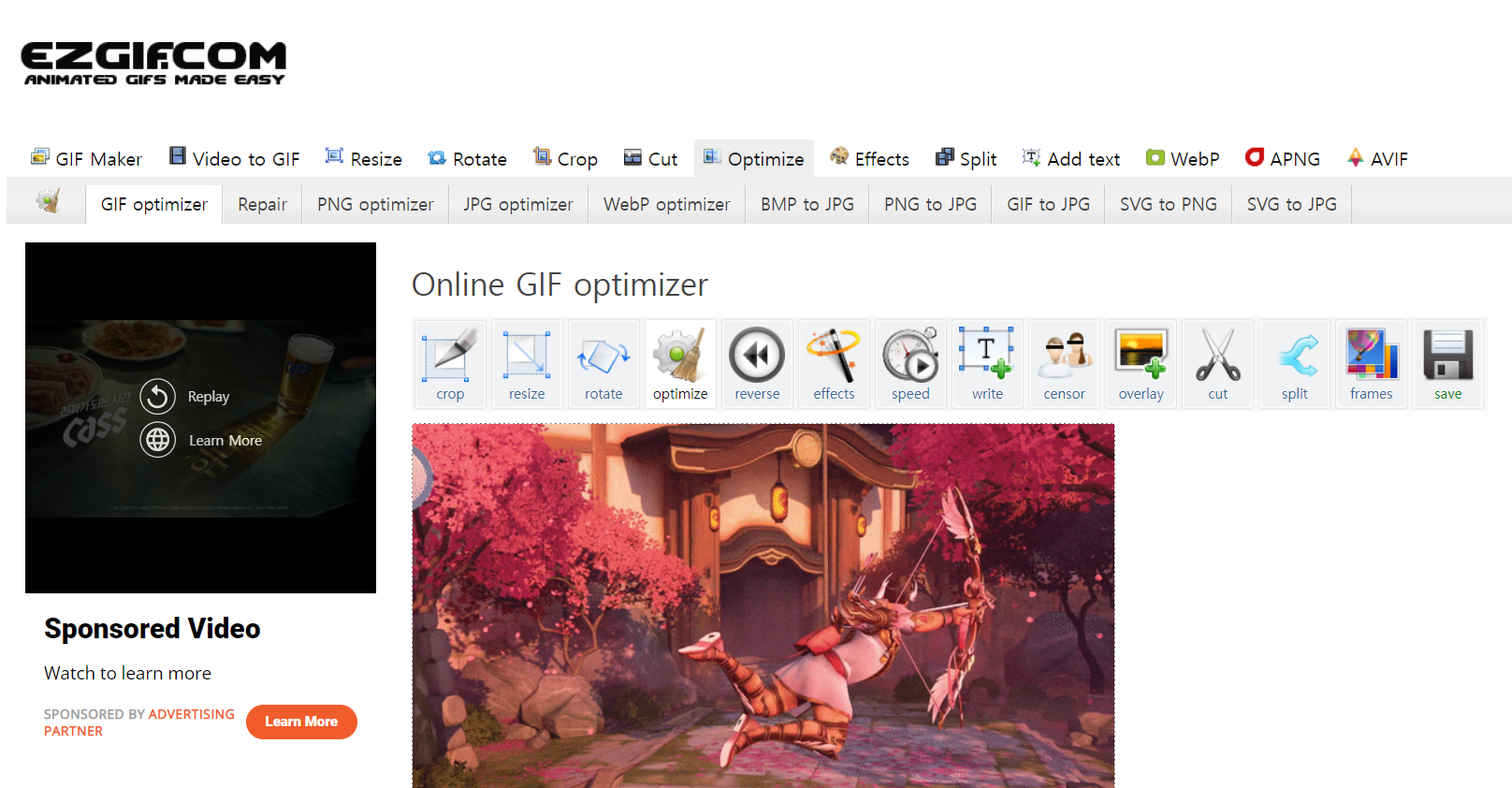Screen dimensions: 1512x788
Task: Click the broom icon beside GIF optimizer tab
Action: pos(48,200)
